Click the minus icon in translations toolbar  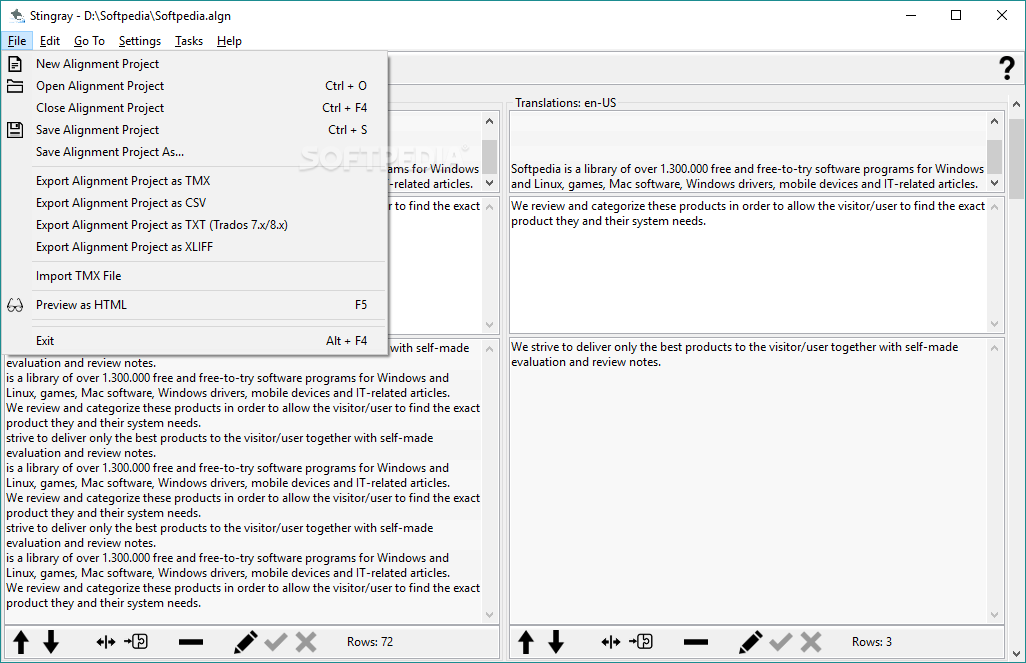696,642
